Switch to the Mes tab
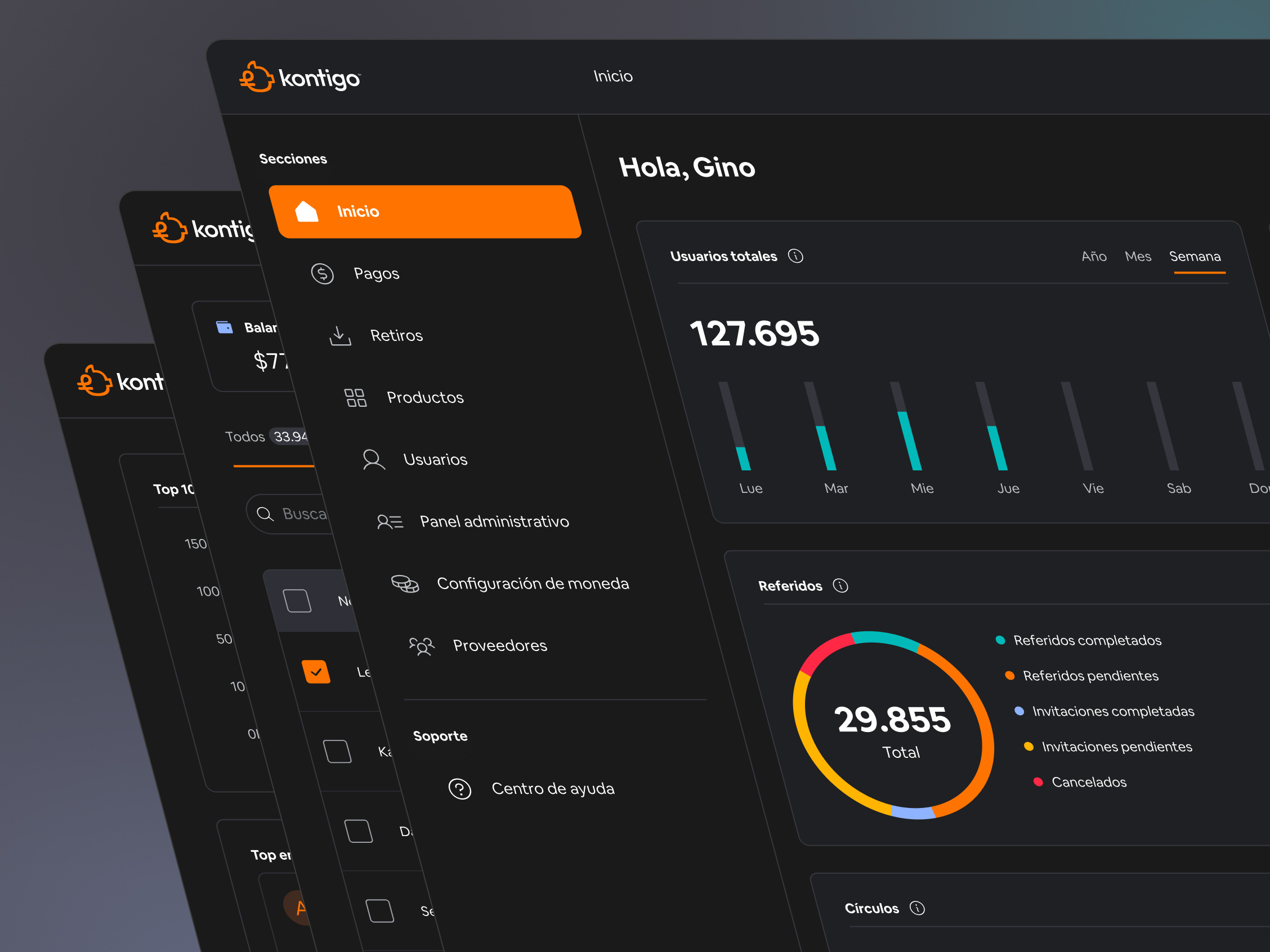Viewport: 1270px width, 952px height. coord(1138,256)
